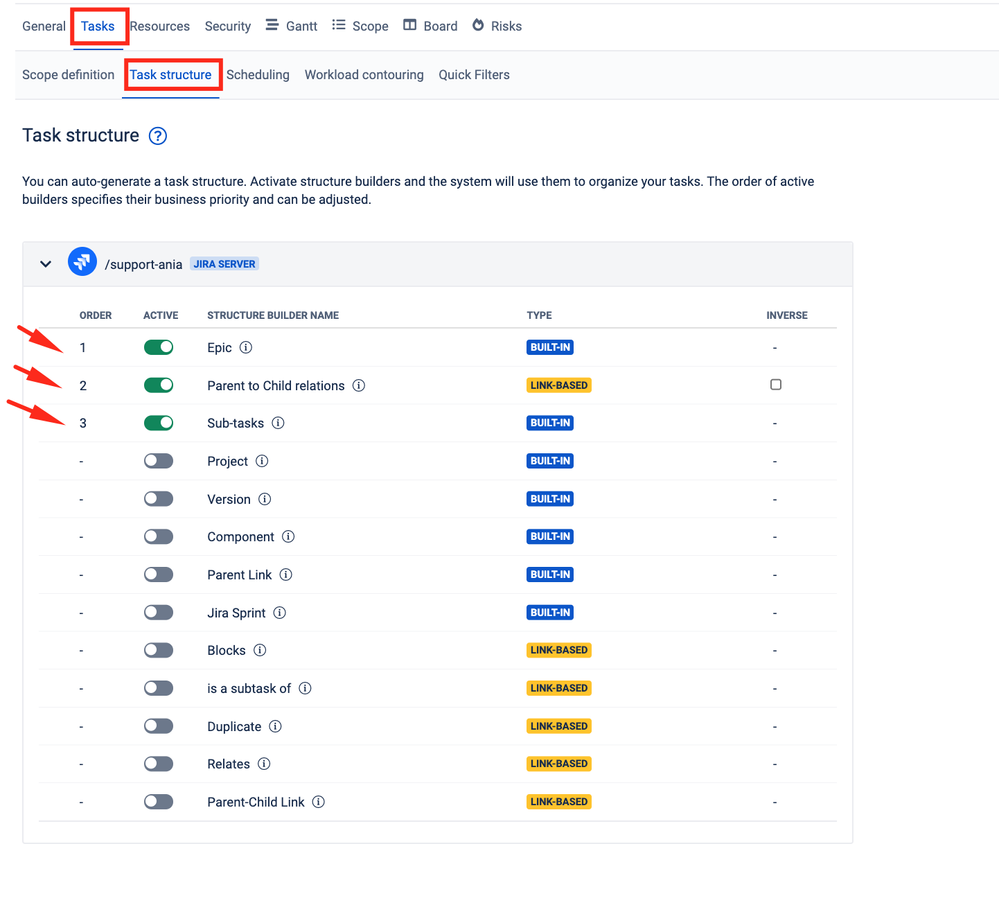Click the TYPE column header
999x901 pixels.
(539, 315)
